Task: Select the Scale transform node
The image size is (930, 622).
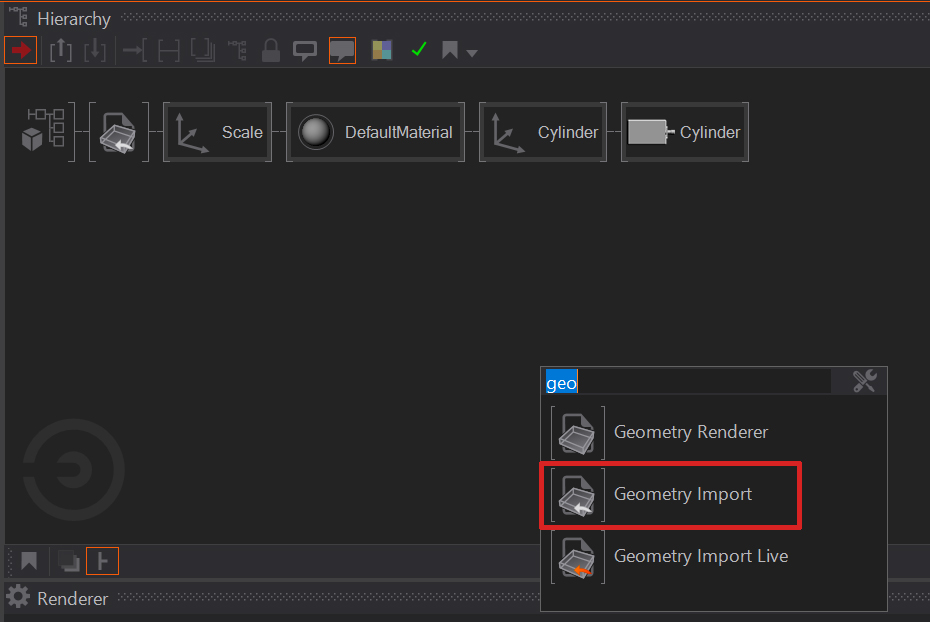Action: point(218,132)
